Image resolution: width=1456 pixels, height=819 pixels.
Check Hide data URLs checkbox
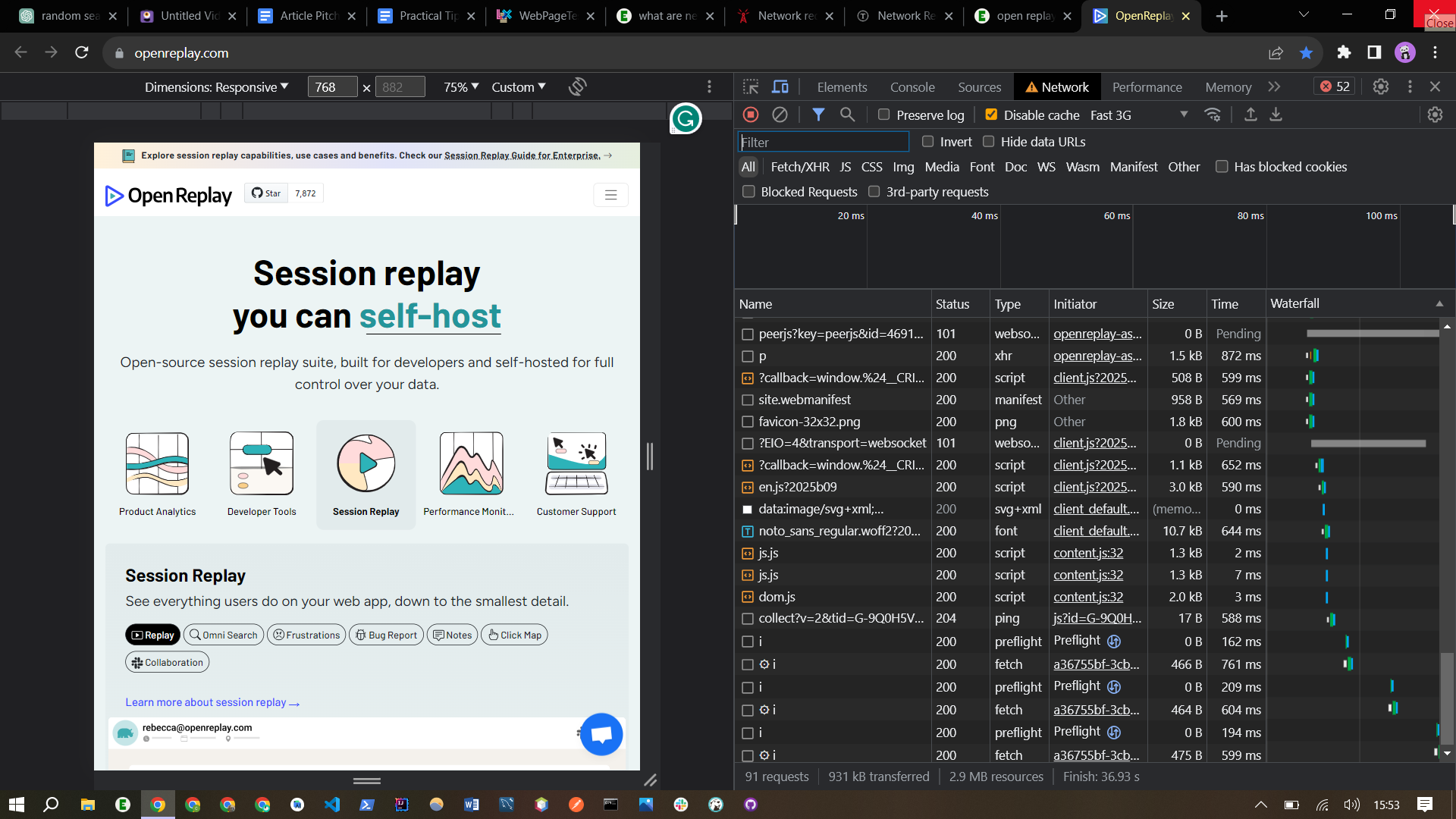[x=988, y=141]
